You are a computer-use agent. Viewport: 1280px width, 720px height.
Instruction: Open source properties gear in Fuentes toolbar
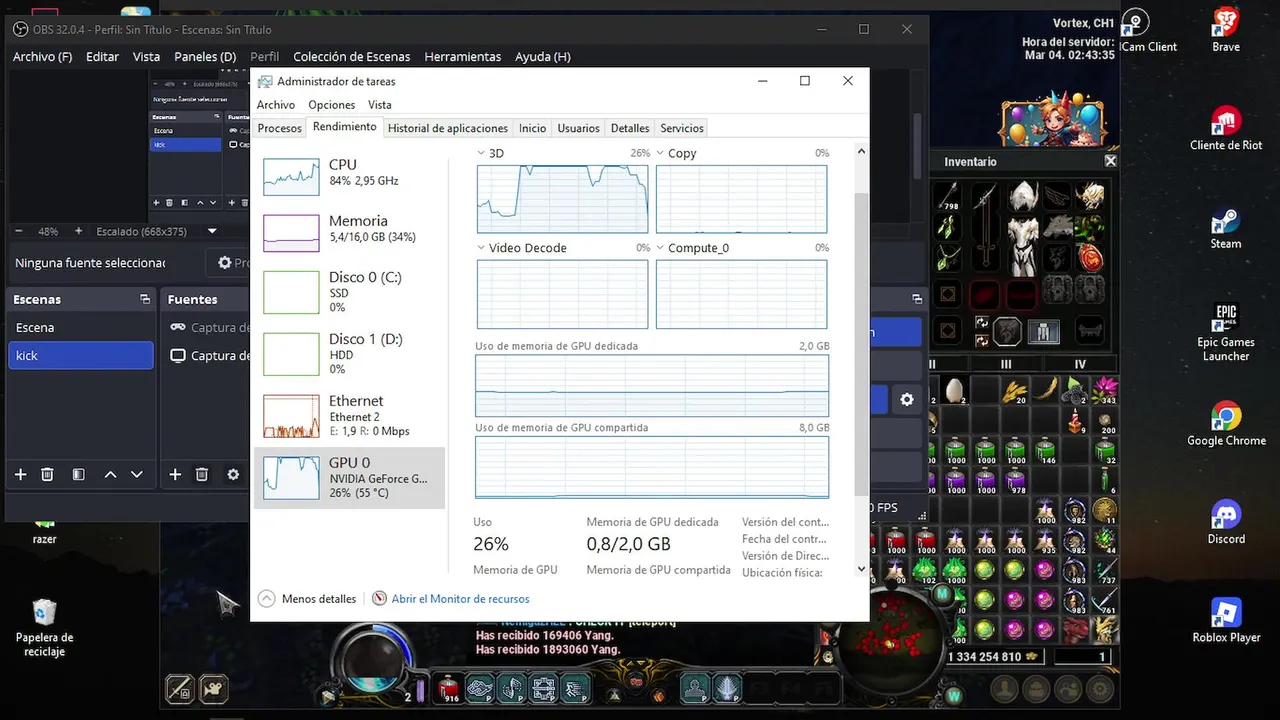point(233,474)
